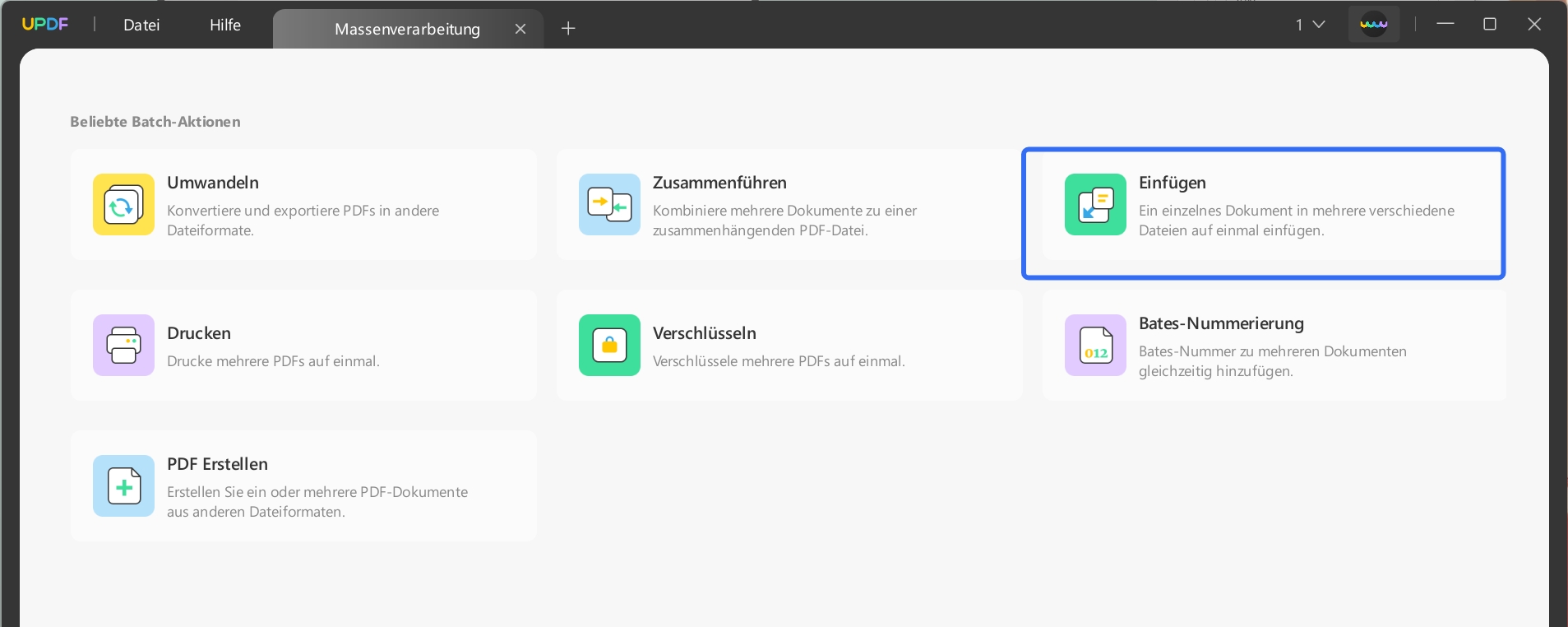Open the Einfügen batch action title
Screen dimensions: 1568x627
[x=1173, y=183]
